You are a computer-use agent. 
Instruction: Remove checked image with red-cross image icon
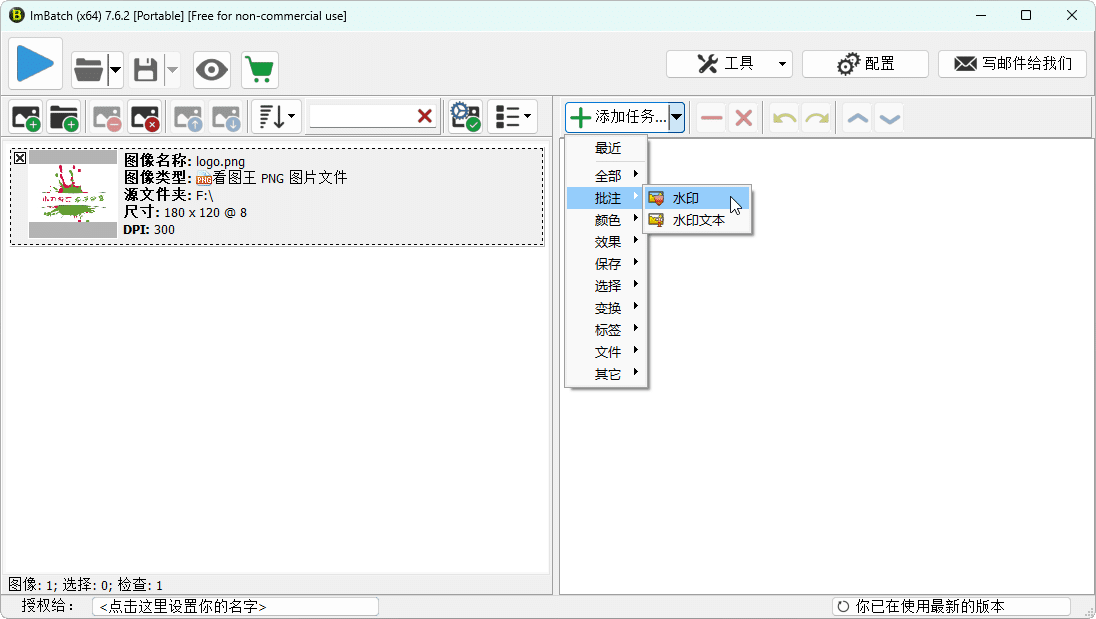[145, 116]
